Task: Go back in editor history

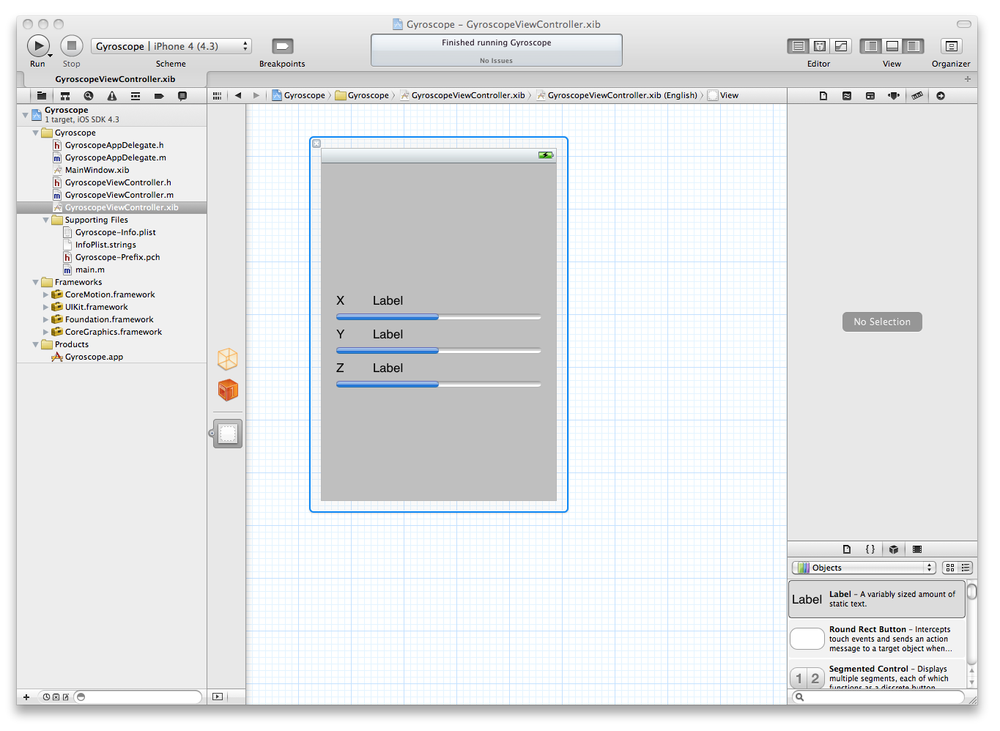Action: 238,96
